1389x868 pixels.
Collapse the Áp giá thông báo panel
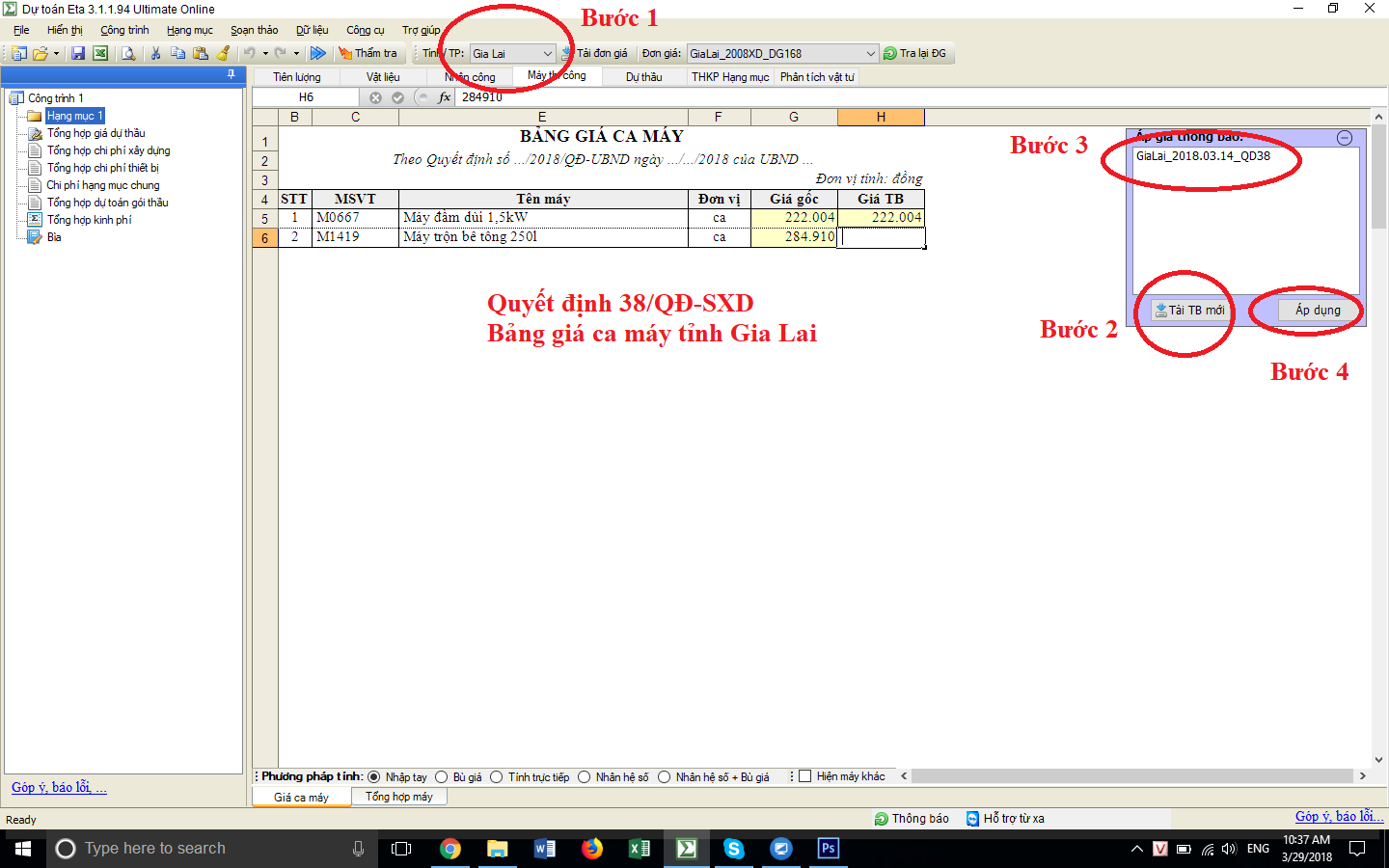click(1344, 137)
